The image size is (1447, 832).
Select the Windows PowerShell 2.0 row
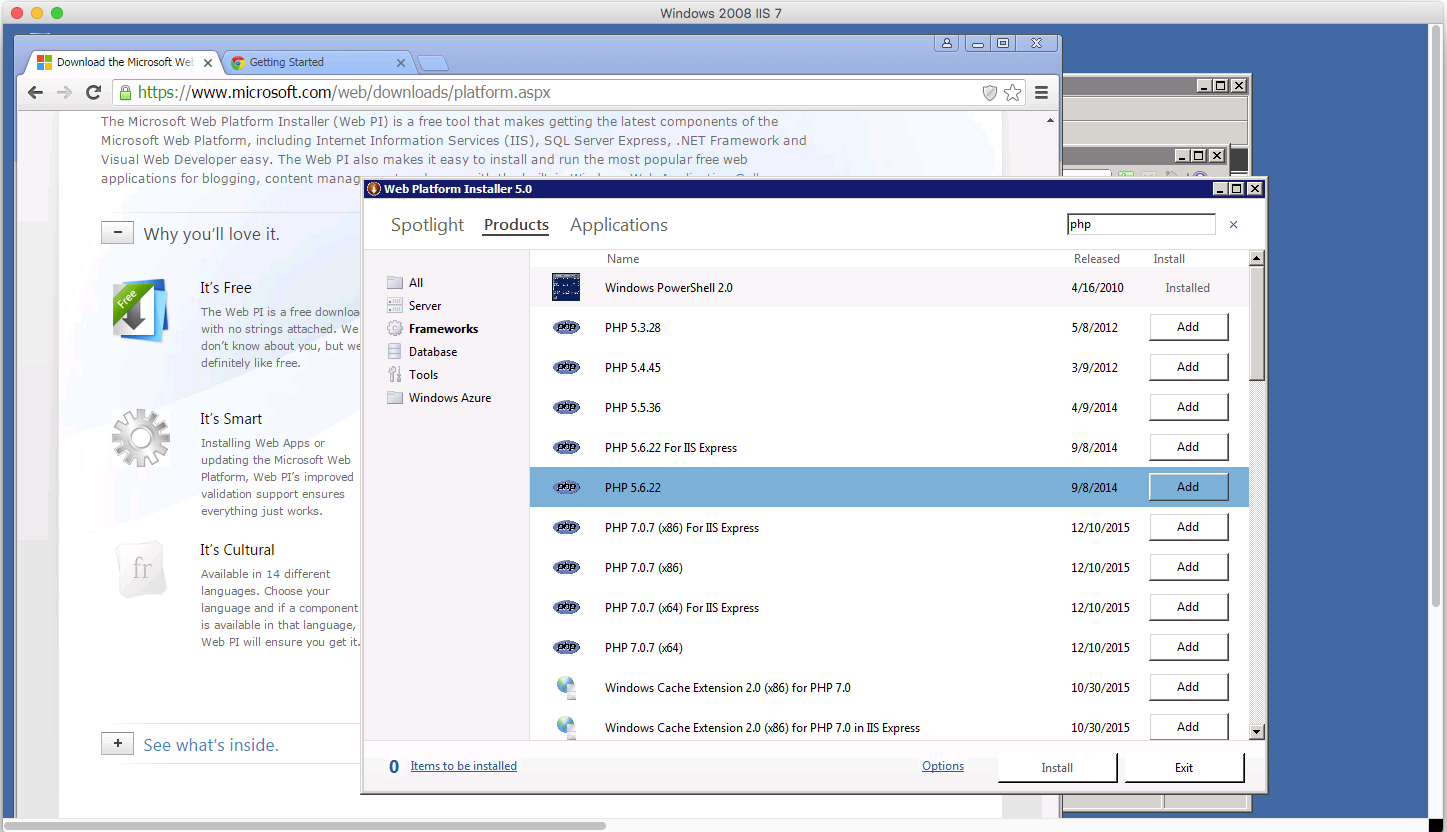889,287
